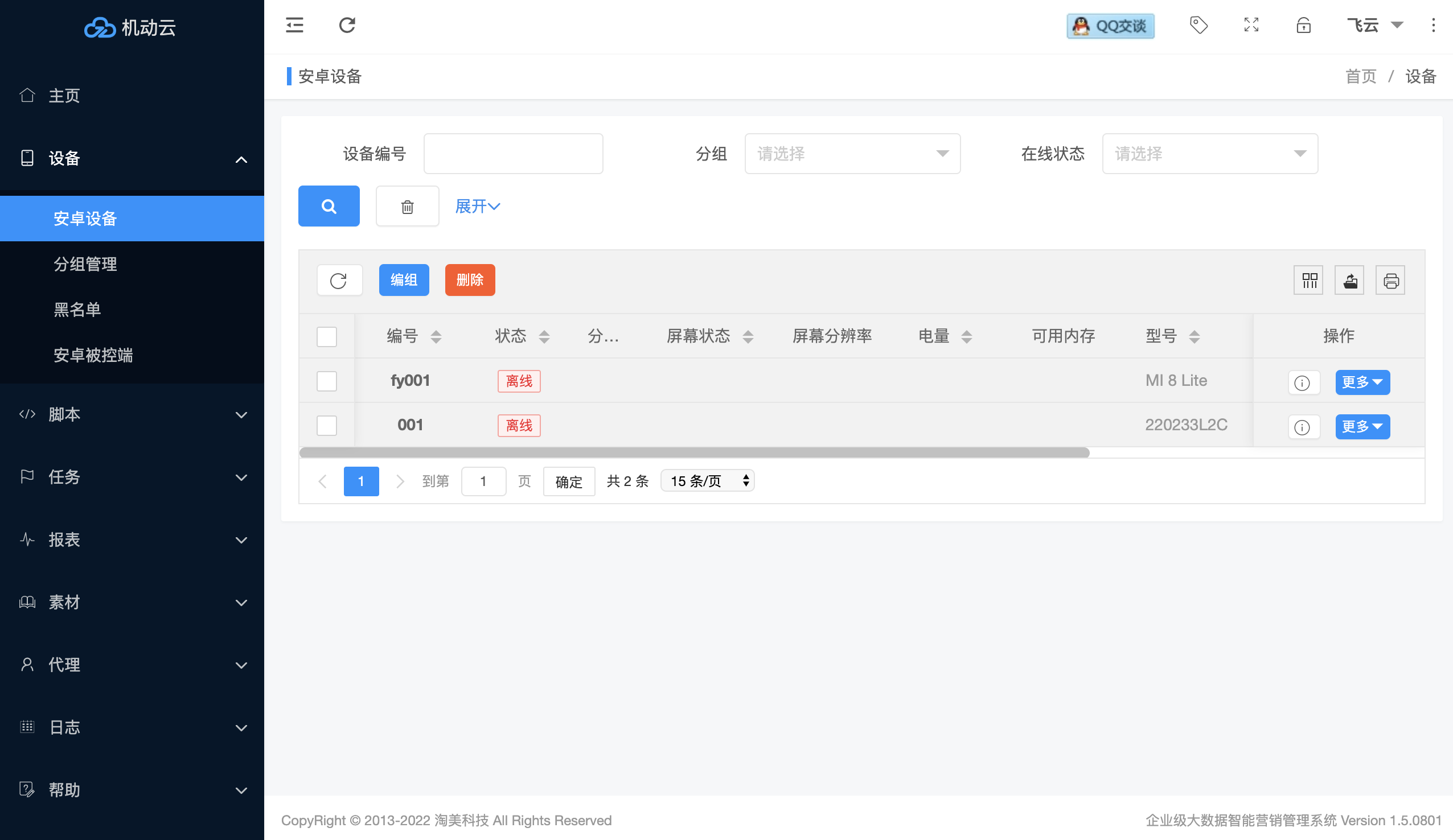Tick the select-all header checkbox

pyautogui.click(x=326, y=336)
